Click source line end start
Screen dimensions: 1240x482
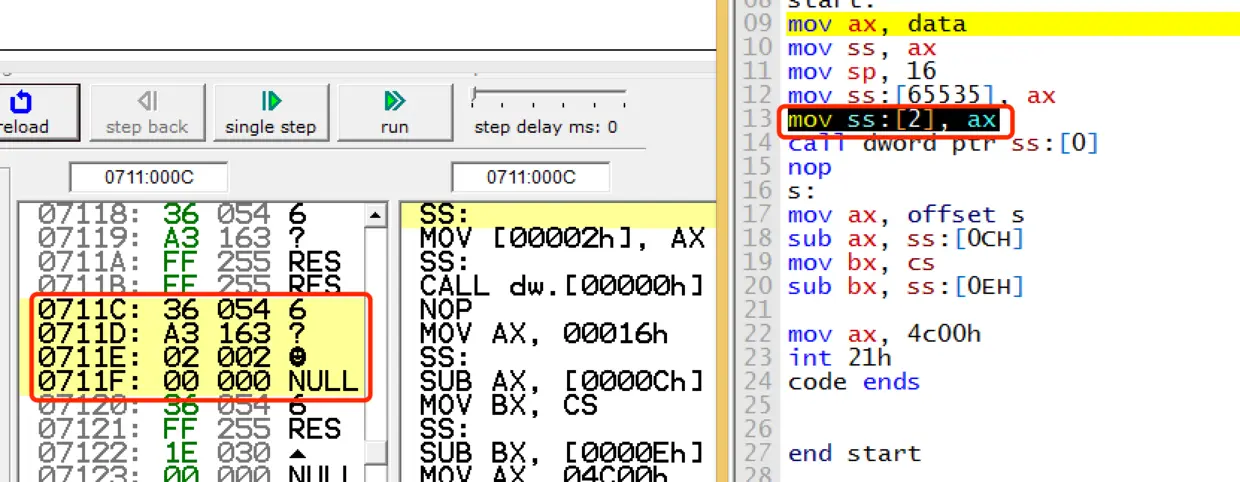tap(853, 453)
